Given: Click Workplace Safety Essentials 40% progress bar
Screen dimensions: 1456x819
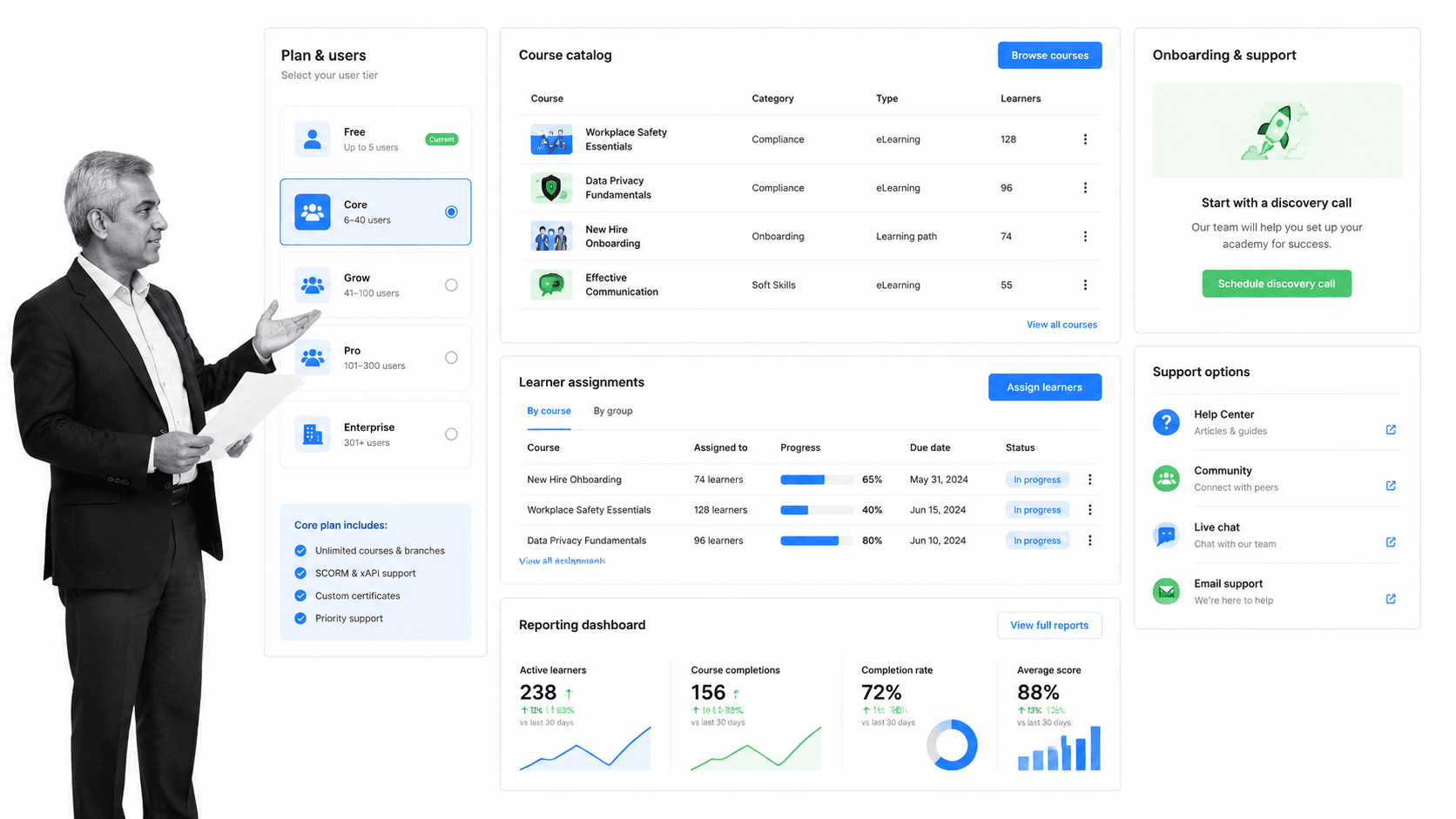Looking at the screenshot, I should tap(816, 510).
